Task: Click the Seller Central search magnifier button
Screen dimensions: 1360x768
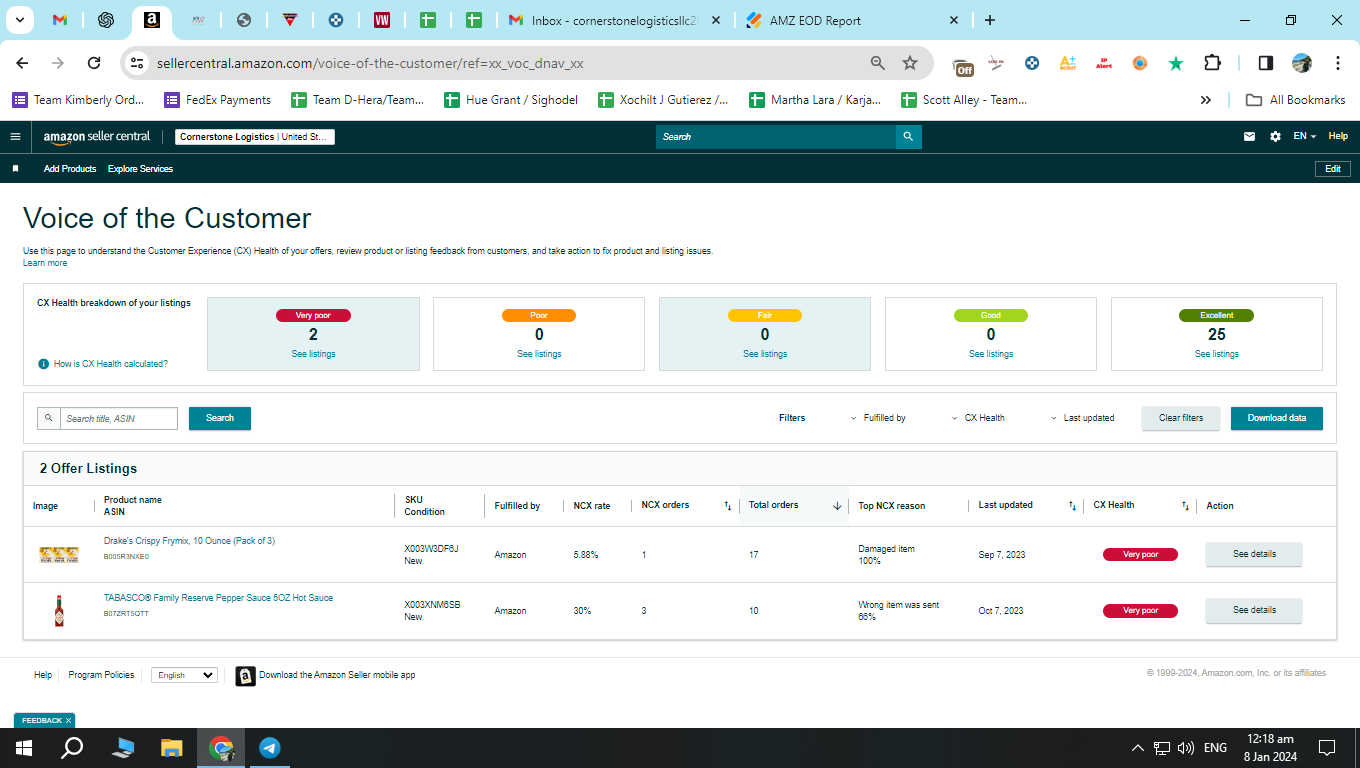Action: pos(908,137)
